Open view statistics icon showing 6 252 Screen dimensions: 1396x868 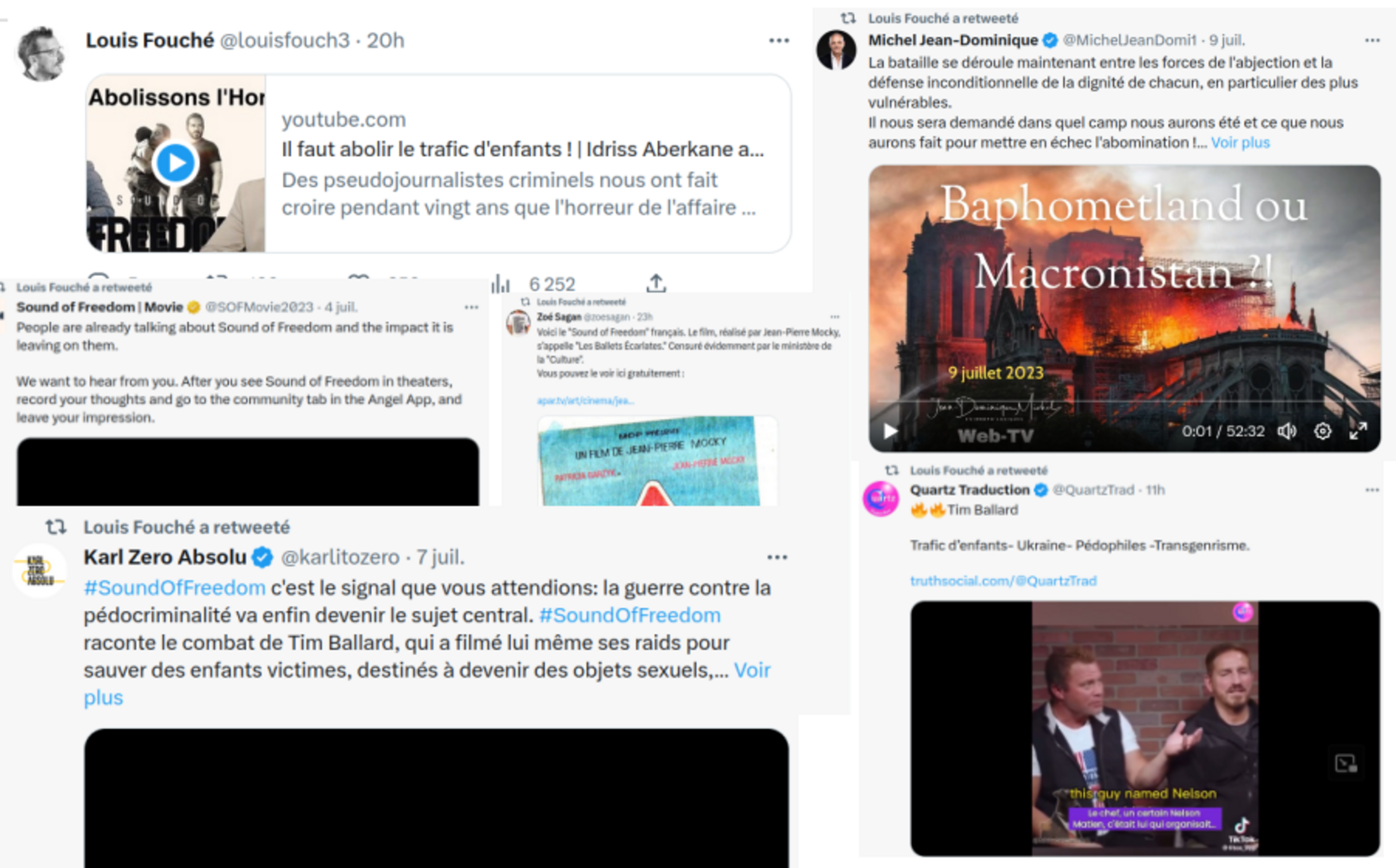tap(501, 283)
